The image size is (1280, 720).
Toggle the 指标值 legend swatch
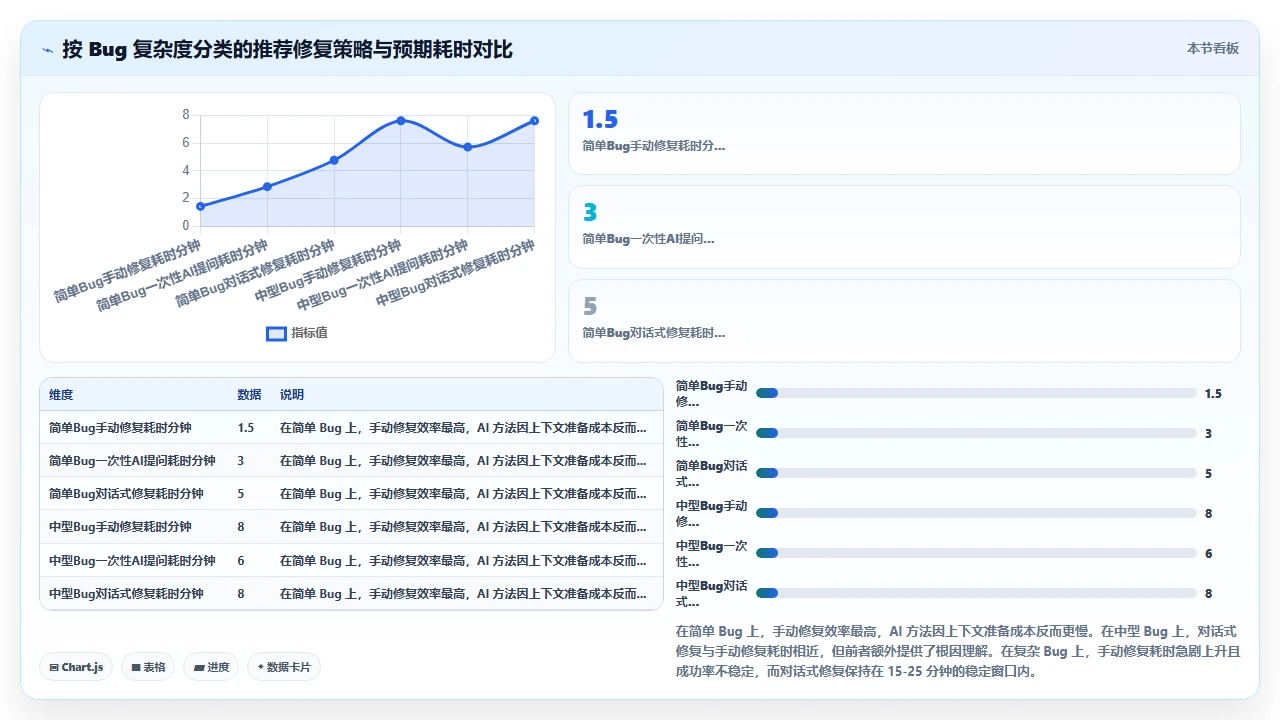pos(276,333)
